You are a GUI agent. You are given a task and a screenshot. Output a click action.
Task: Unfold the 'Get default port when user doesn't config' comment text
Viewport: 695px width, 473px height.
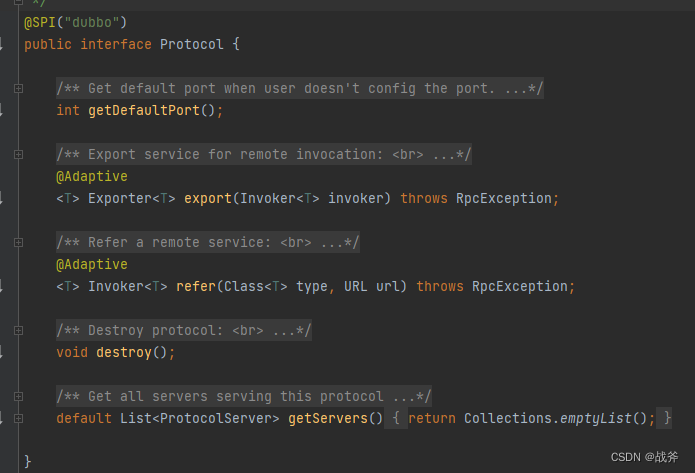(x=300, y=88)
